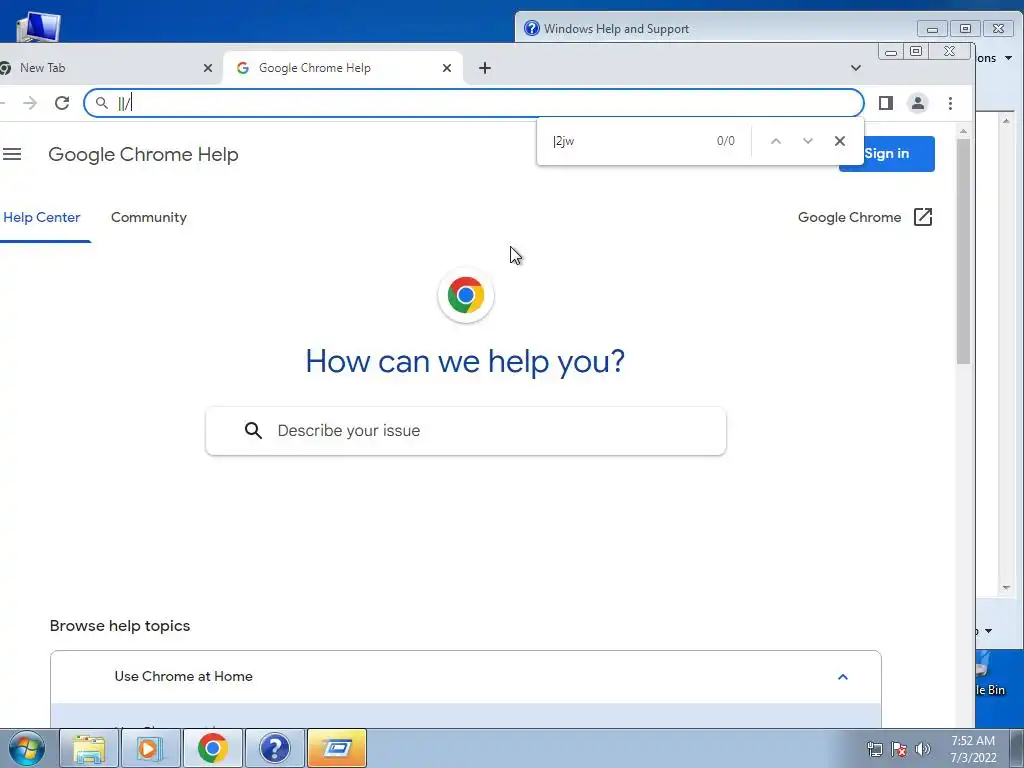Click the orange run-dialog taskbar icon
Image resolution: width=1024 pixels, height=768 pixels.
click(336, 748)
